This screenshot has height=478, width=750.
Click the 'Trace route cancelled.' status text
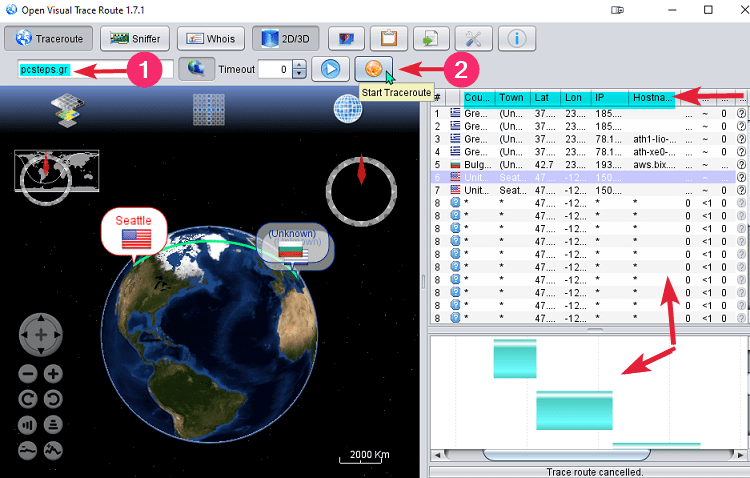point(595,472)
